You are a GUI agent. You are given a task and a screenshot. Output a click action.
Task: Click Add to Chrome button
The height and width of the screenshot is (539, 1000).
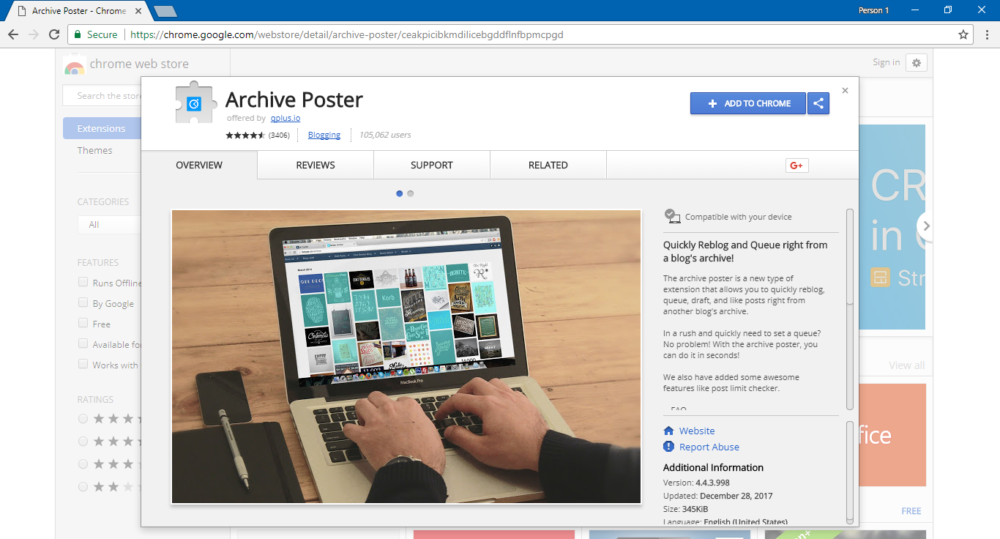[748, 103]
